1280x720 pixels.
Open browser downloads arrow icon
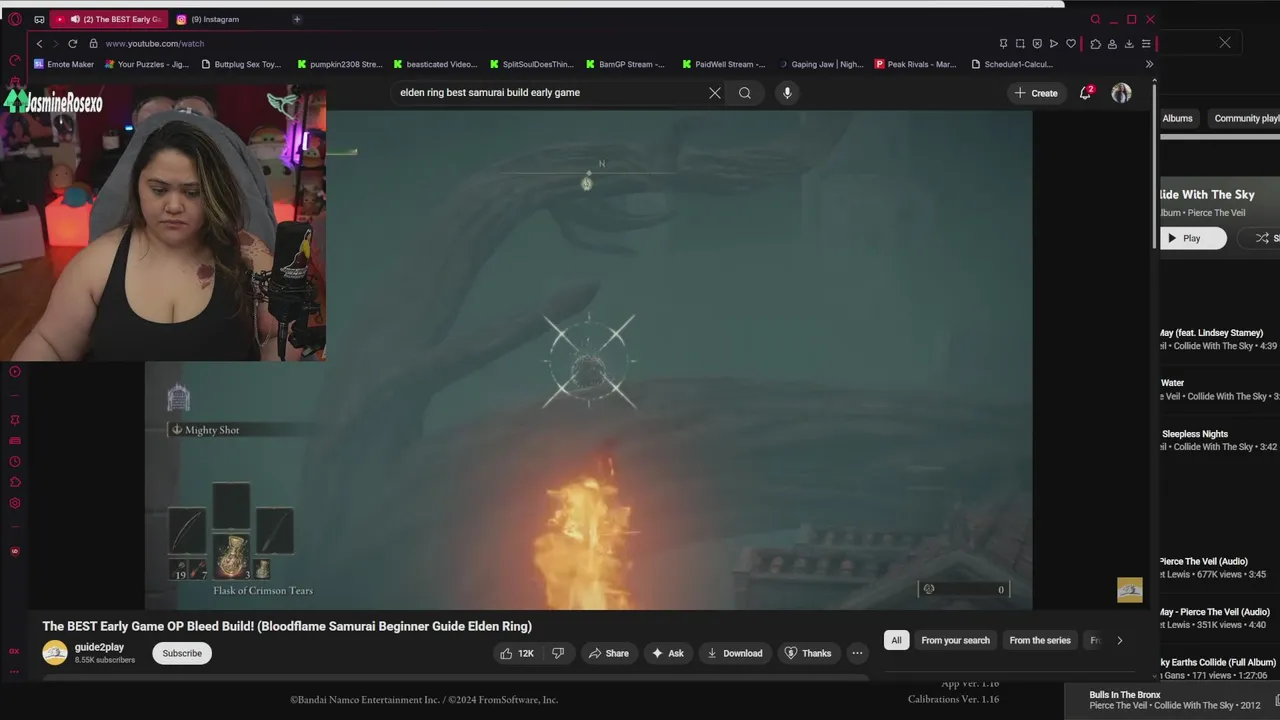click(x=1129, y=44)
